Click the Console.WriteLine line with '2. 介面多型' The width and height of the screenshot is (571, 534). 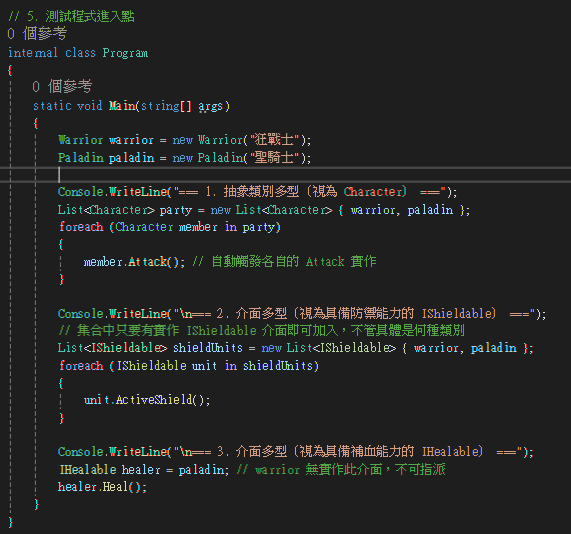point(302,314)
